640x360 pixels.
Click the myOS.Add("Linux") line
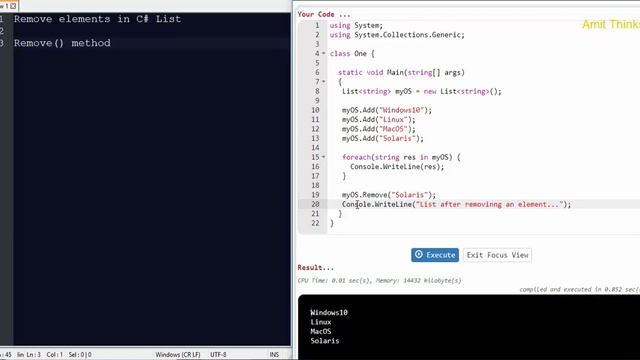click(x=378, y=119)
